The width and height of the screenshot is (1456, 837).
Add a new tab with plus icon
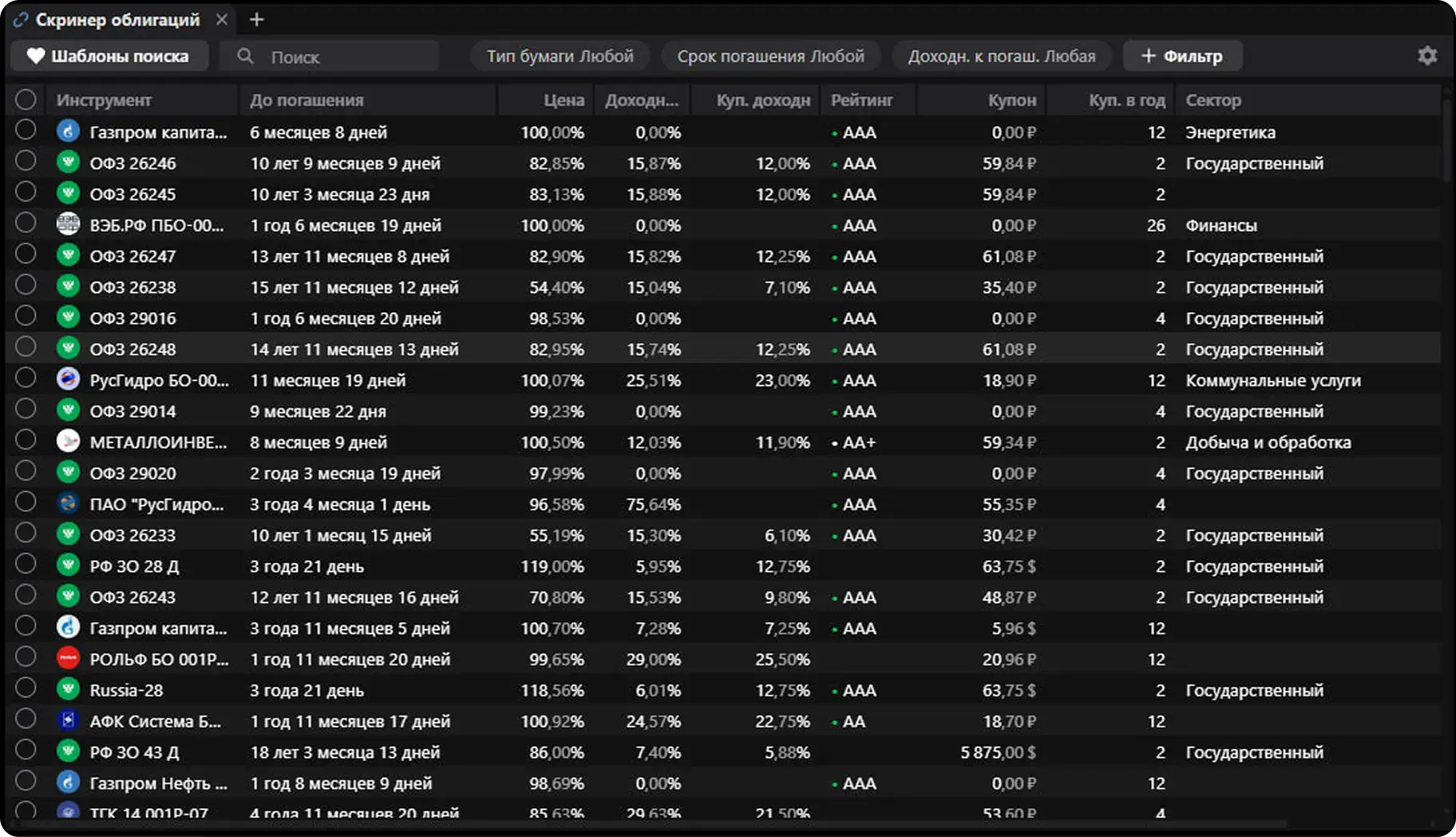[x=256, y=19]
